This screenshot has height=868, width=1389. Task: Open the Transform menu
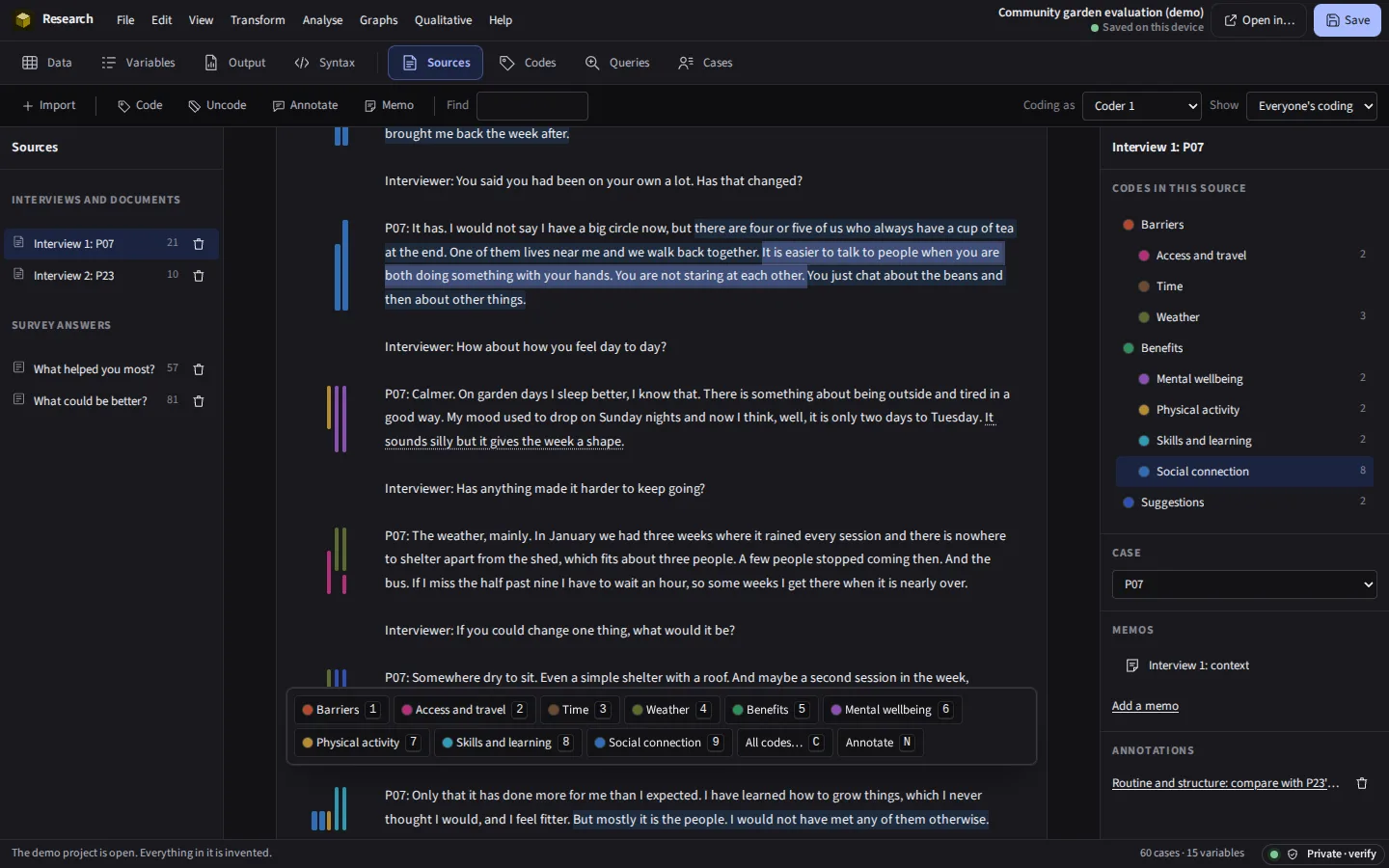(x=258, y=20)
